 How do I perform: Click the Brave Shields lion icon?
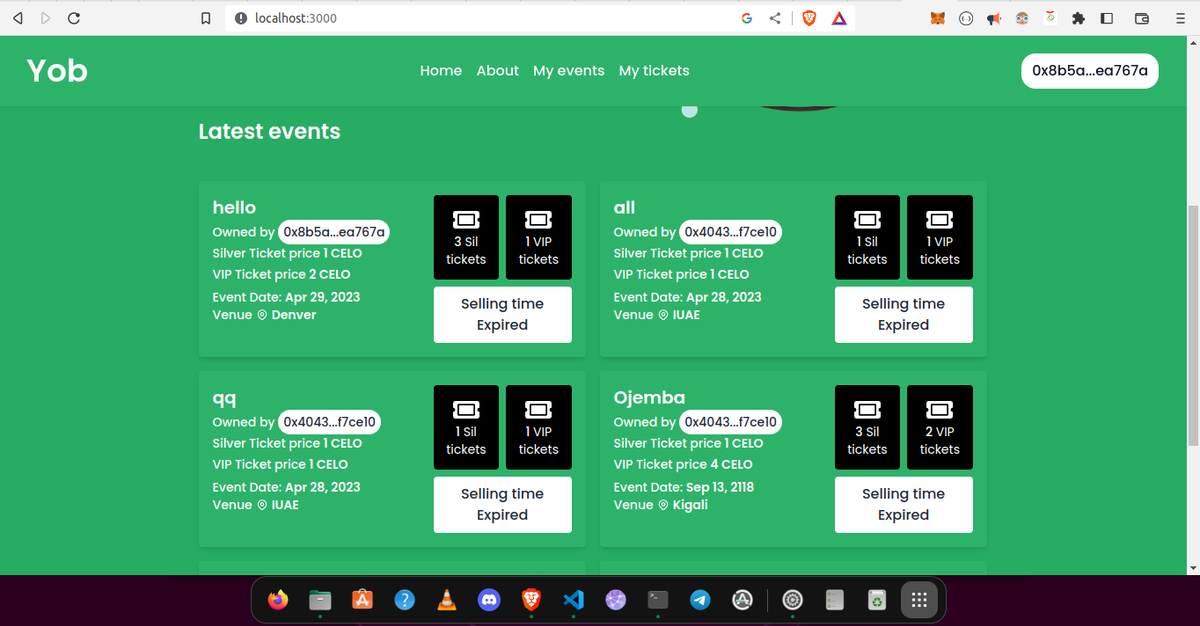809,18
